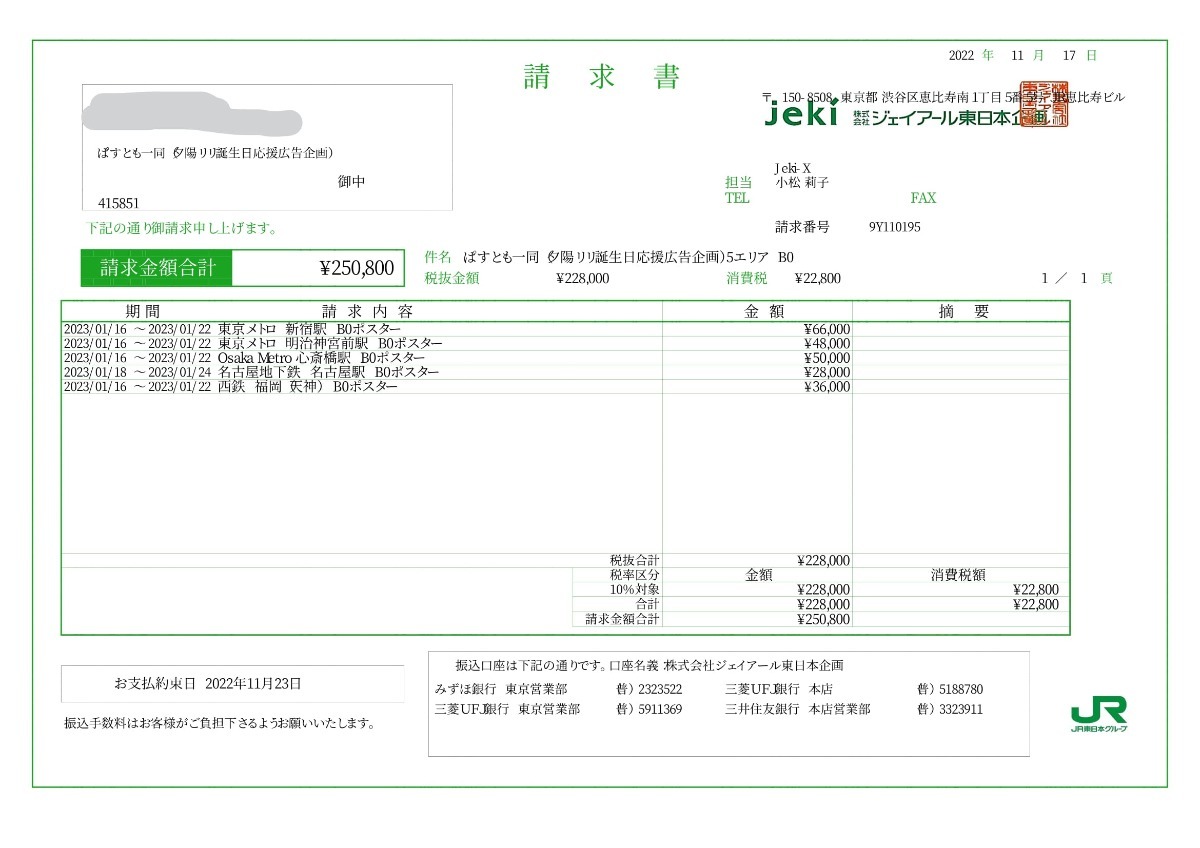
Task: Click the 下記の通り御請求申し上げます line
Action: pyautogui.click(x=182, y=228)
